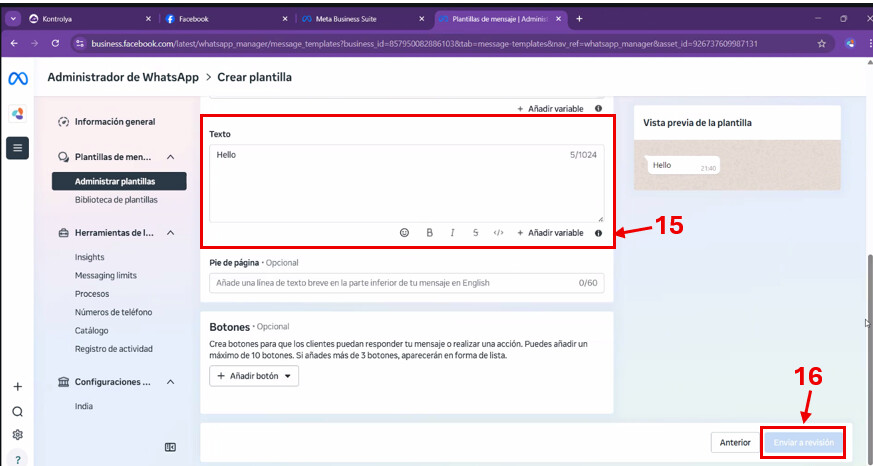Apply strikethrough formatting to text

tap(475, 233)
